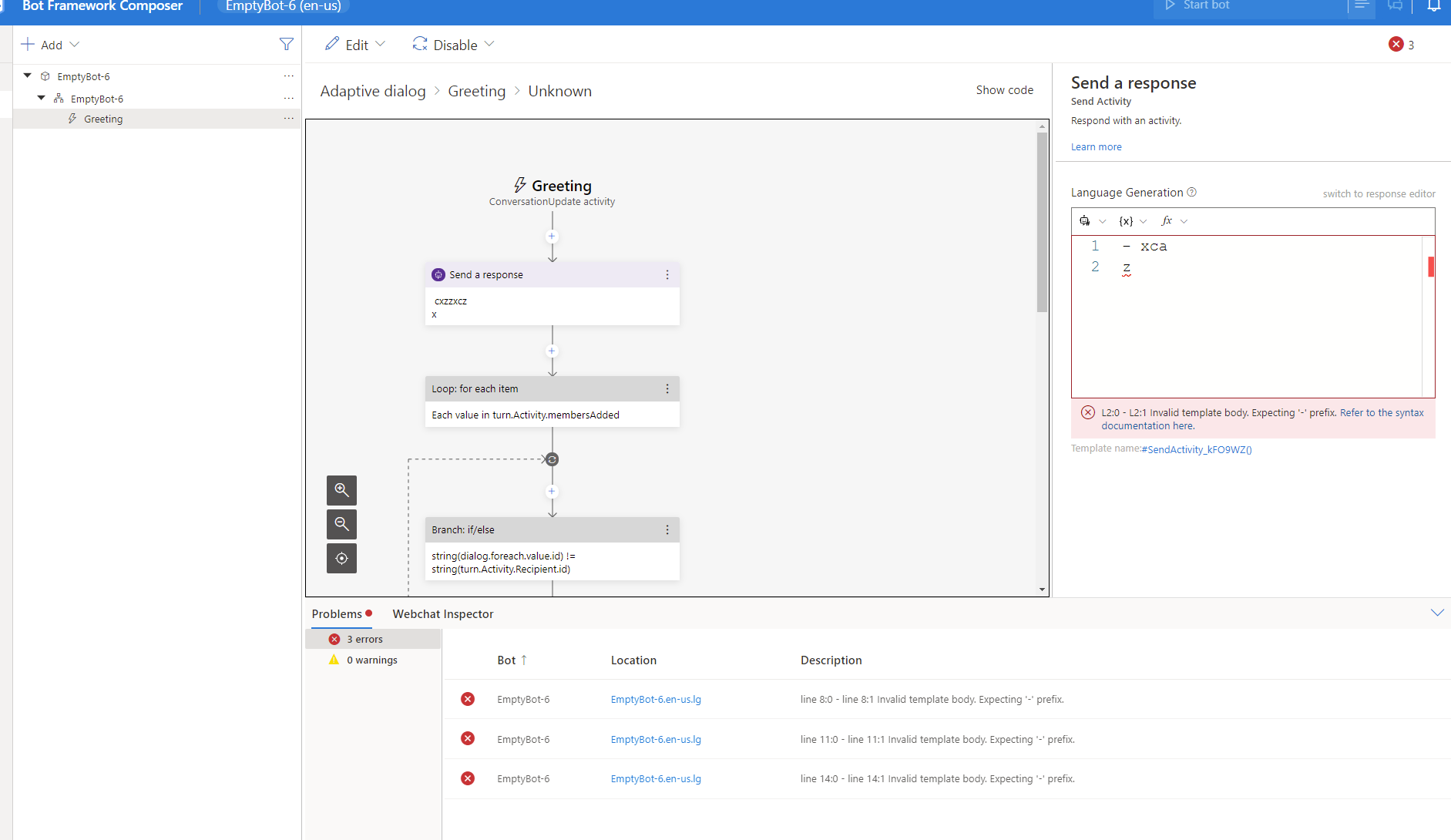
Task: Open more options for EmptyBot-6 dialog
Action: [x=288, y=99]
